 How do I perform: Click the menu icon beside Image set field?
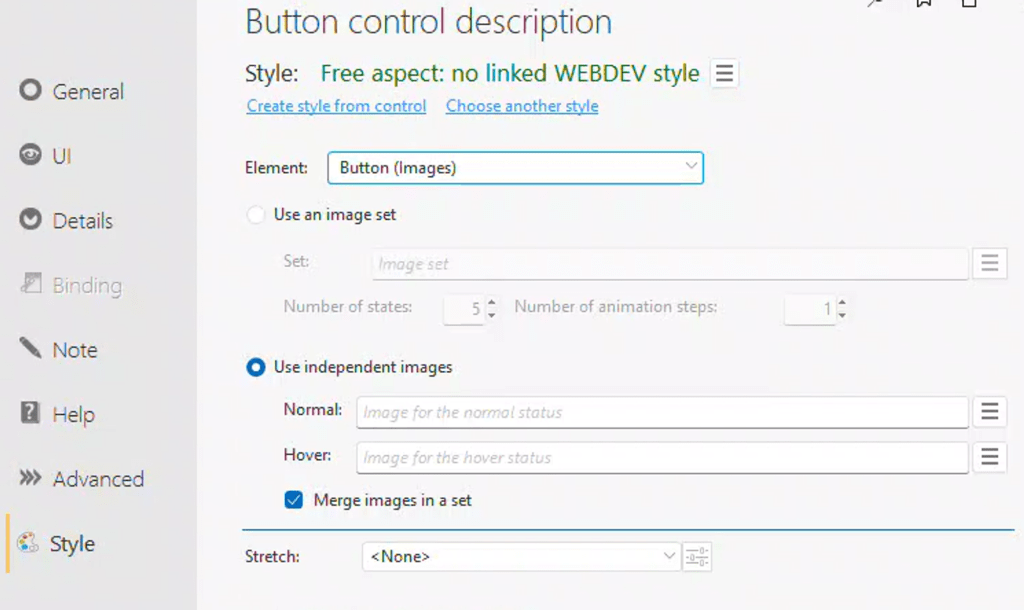tap(989, 264)
